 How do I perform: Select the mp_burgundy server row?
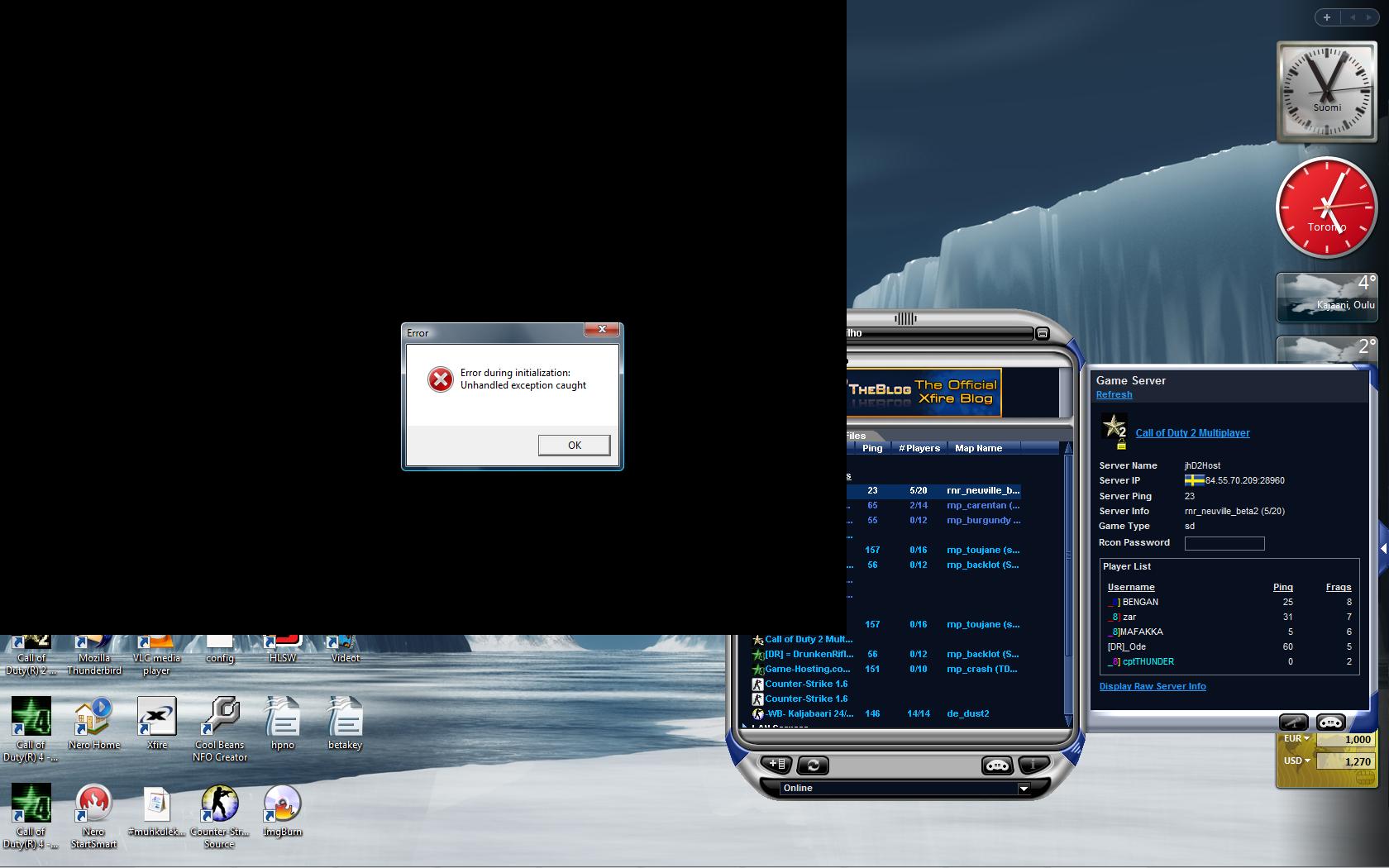pyautogui.click(x=933, y=520)
